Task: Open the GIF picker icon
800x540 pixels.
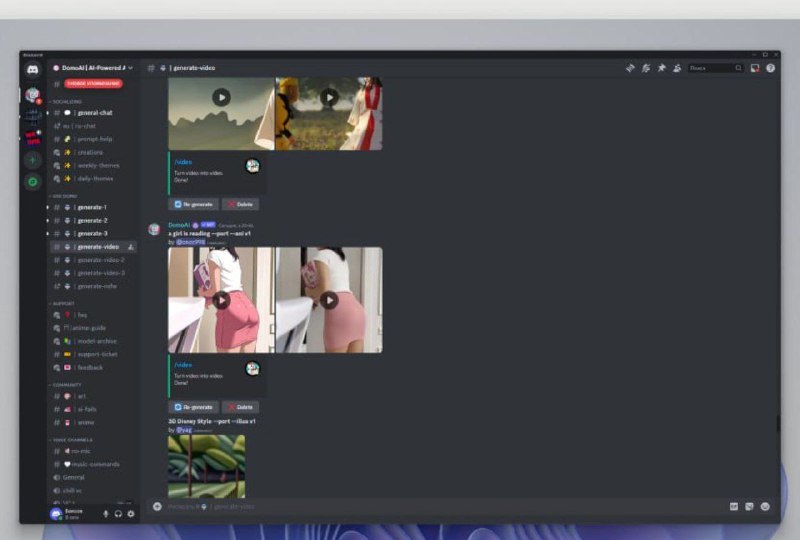Action: click(734, 507)
